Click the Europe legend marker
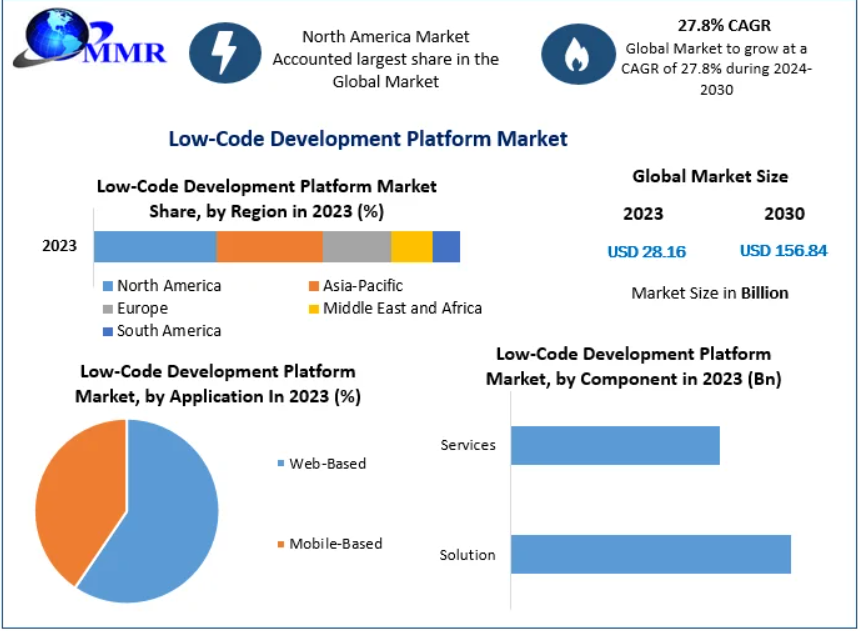Viewport: 860px width, 631px height. pos(108,309)
